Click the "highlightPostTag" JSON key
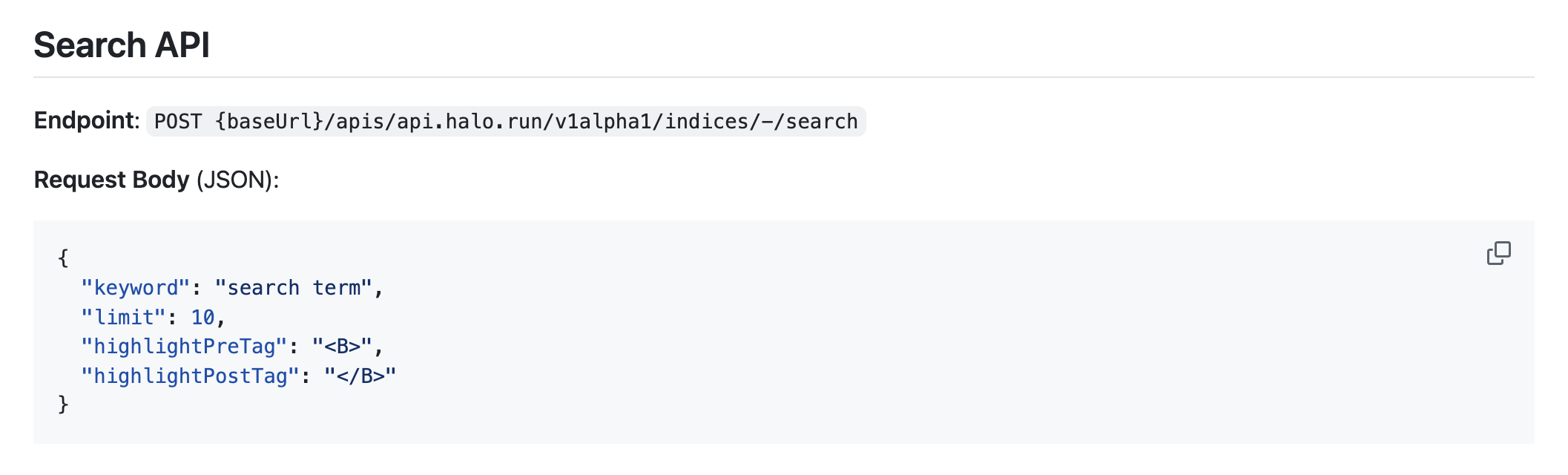The height and width of the screenshot is (475, 1568). 190,376
